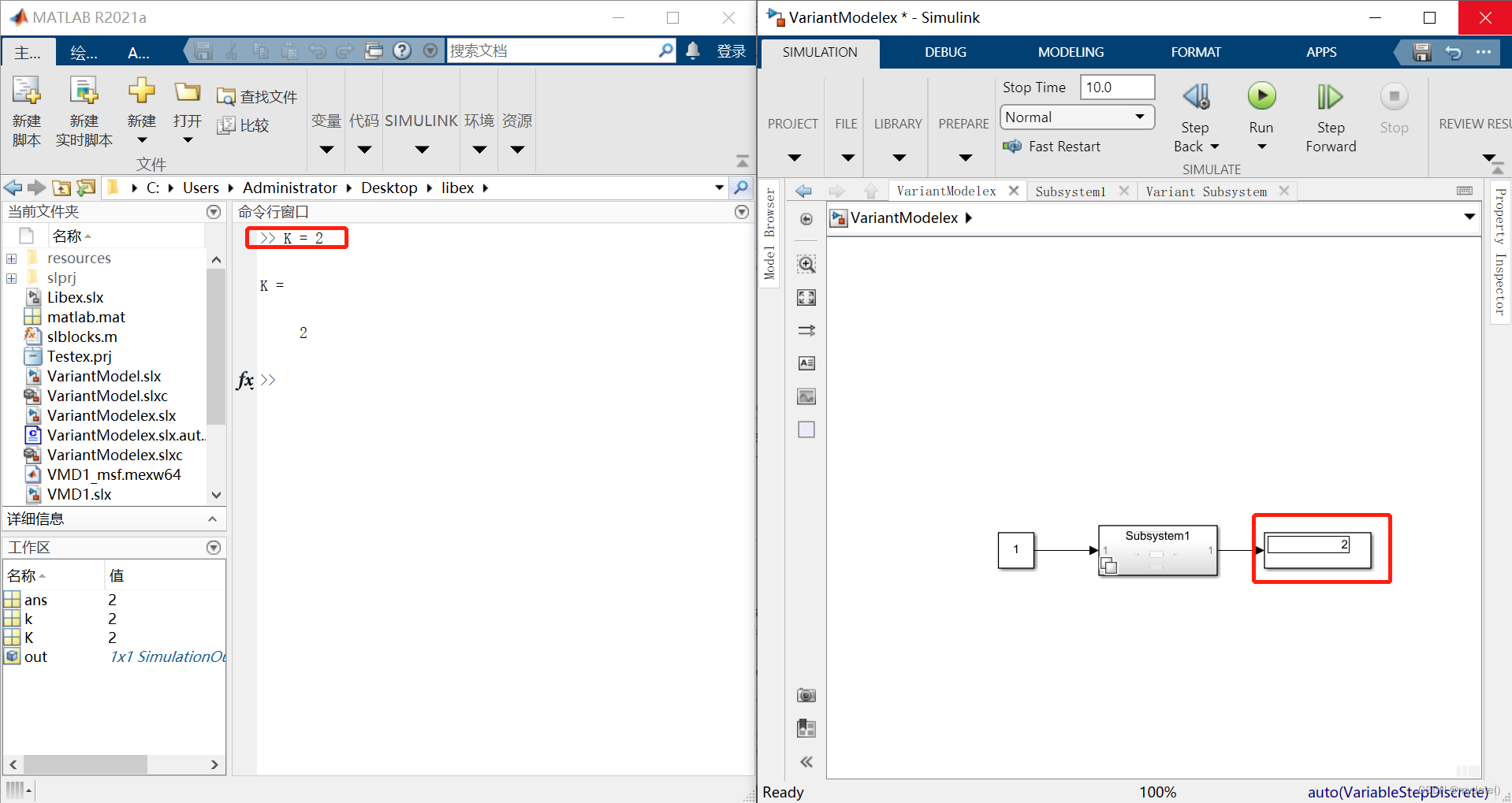Select the Constant block with value 1
This screenshot has height=803, width=1512.
click(1016, 550)
